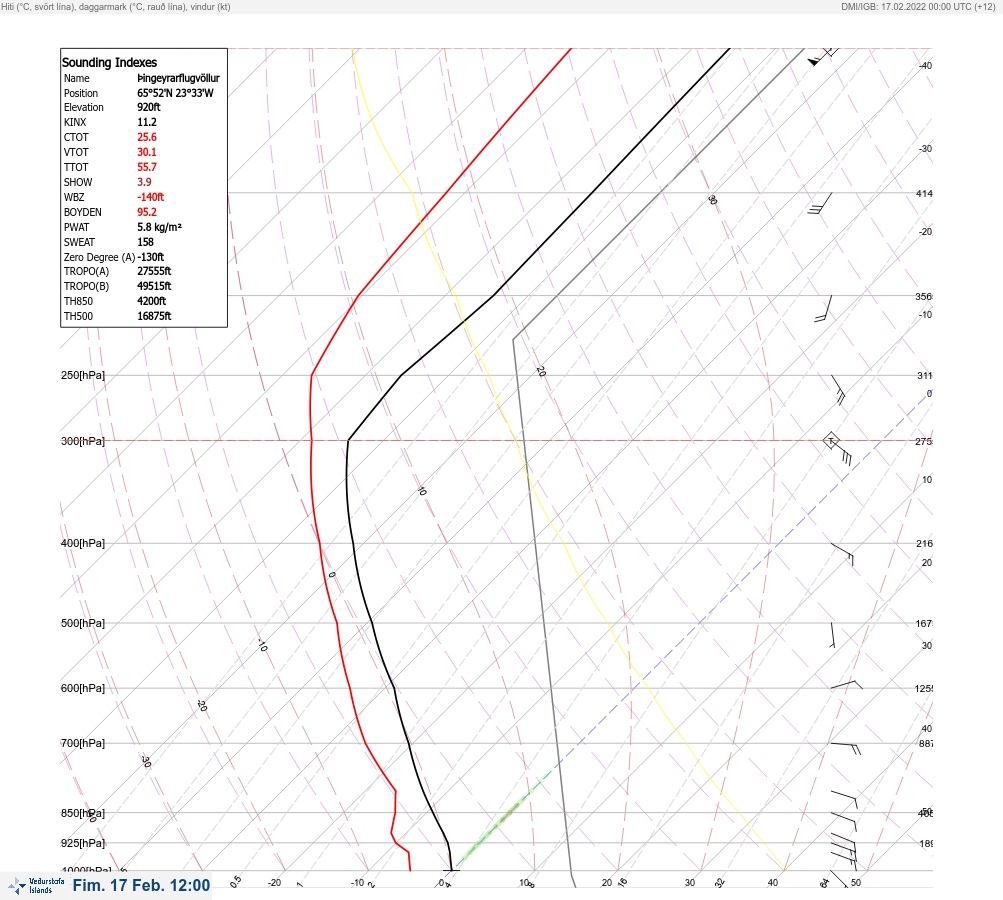This screenshot has height=900, width=1003.
Task: Select the wind barb at 500 hPa level
Action: 832,635
